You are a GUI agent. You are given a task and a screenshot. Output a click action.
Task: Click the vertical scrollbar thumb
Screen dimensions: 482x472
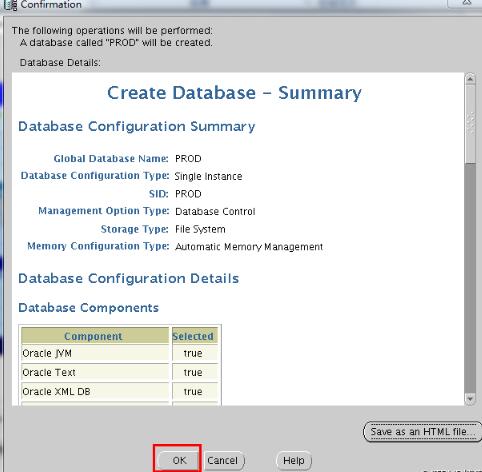pos(470,124)
